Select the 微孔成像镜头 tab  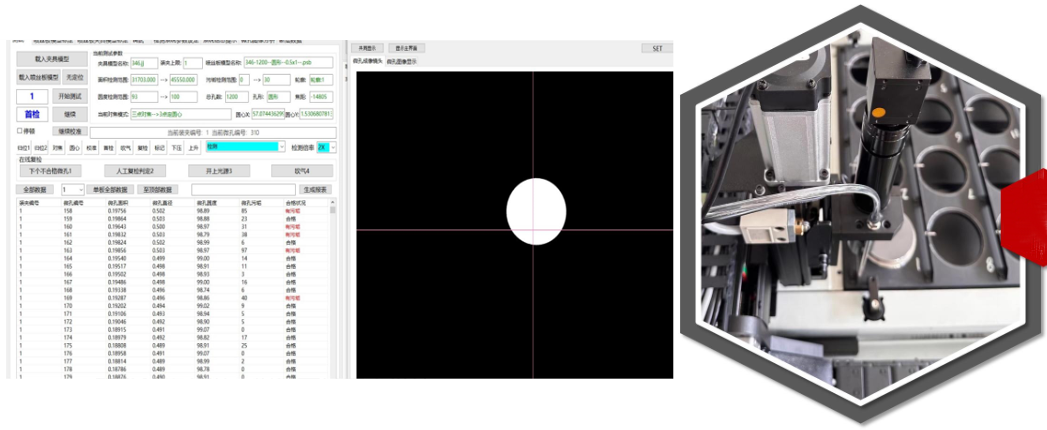(366, 62)
